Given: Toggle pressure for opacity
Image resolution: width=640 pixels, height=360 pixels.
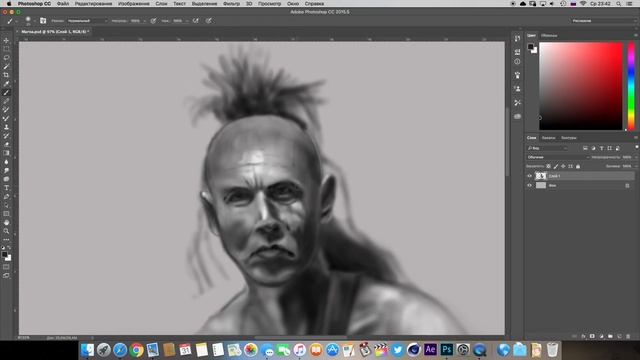Looking at the screenshot, I should tap(153, 20).
